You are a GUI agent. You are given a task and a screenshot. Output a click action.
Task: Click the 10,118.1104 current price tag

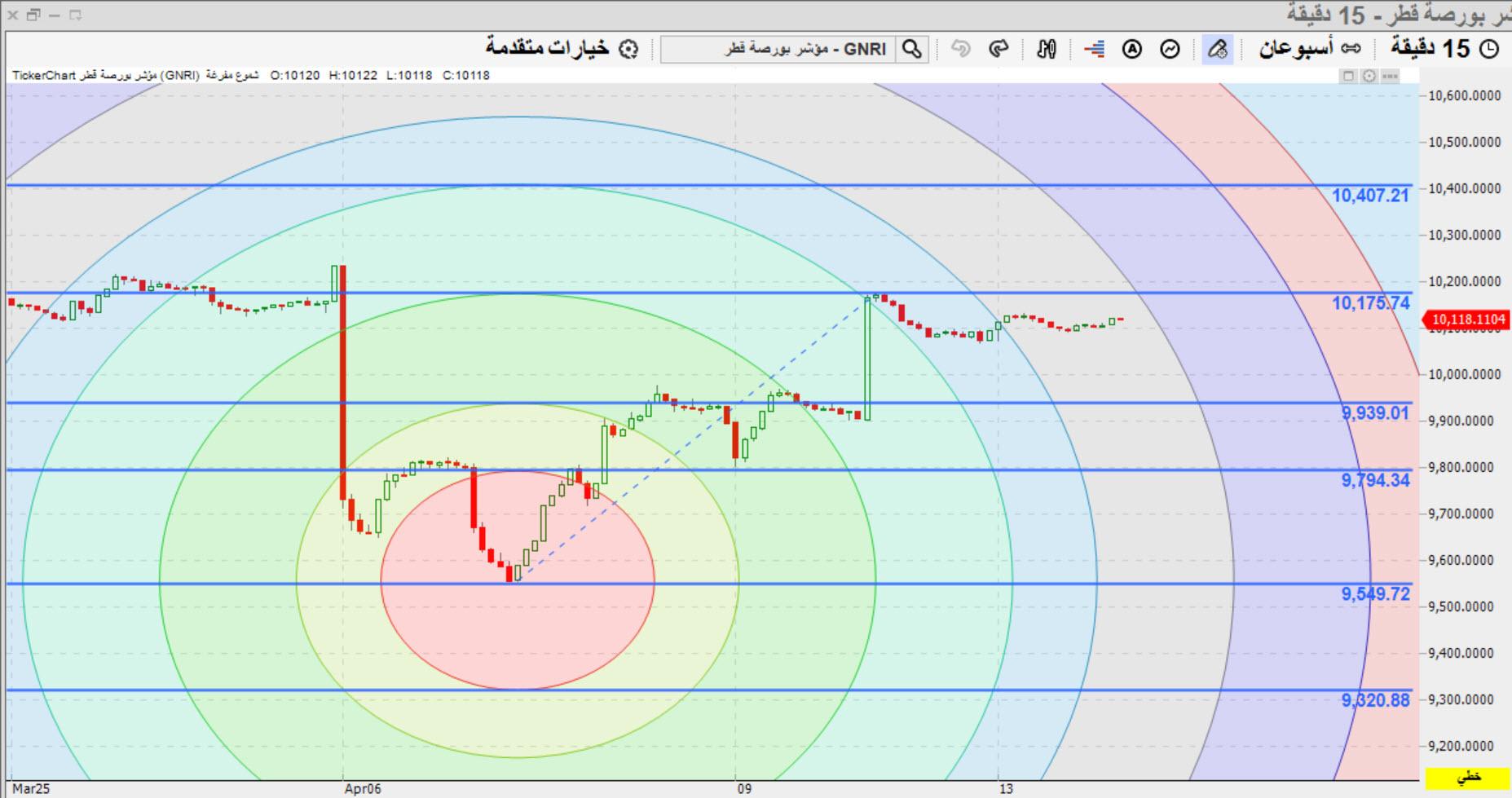pos(1465,320)
